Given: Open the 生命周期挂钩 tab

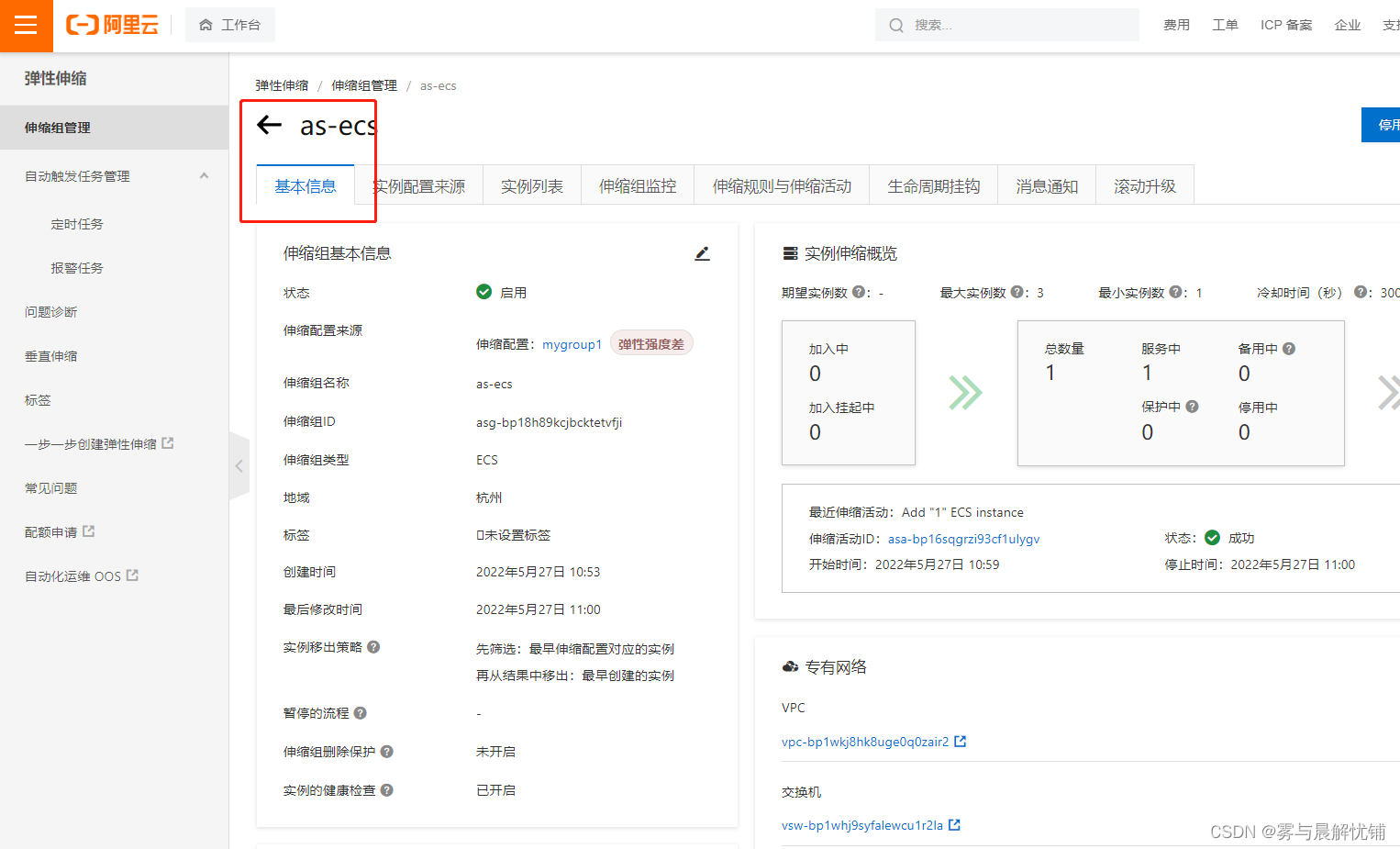Looking at the screenshot, I should click(x=934, y=185).
